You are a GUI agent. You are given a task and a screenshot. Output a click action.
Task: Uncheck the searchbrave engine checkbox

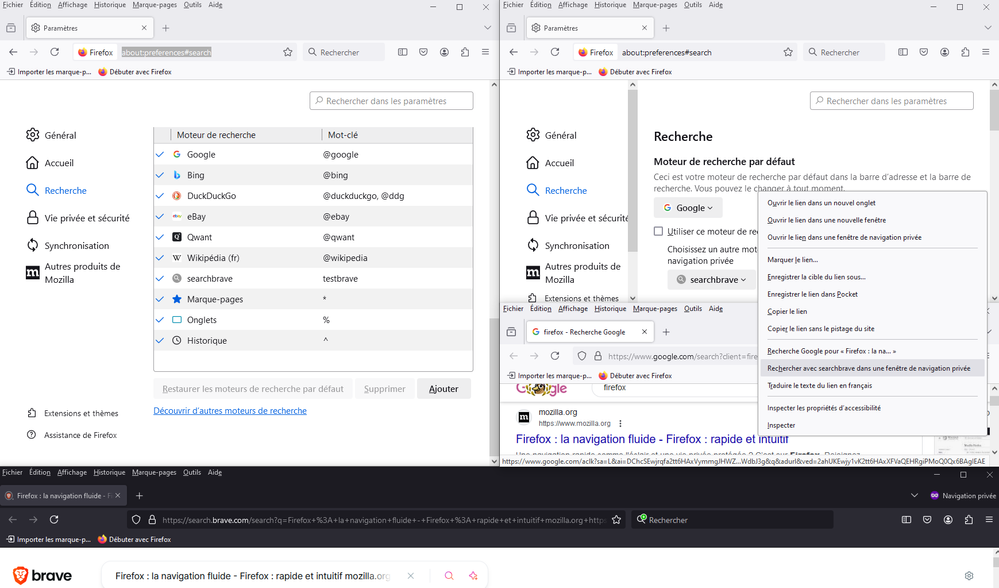click(160, 278)
